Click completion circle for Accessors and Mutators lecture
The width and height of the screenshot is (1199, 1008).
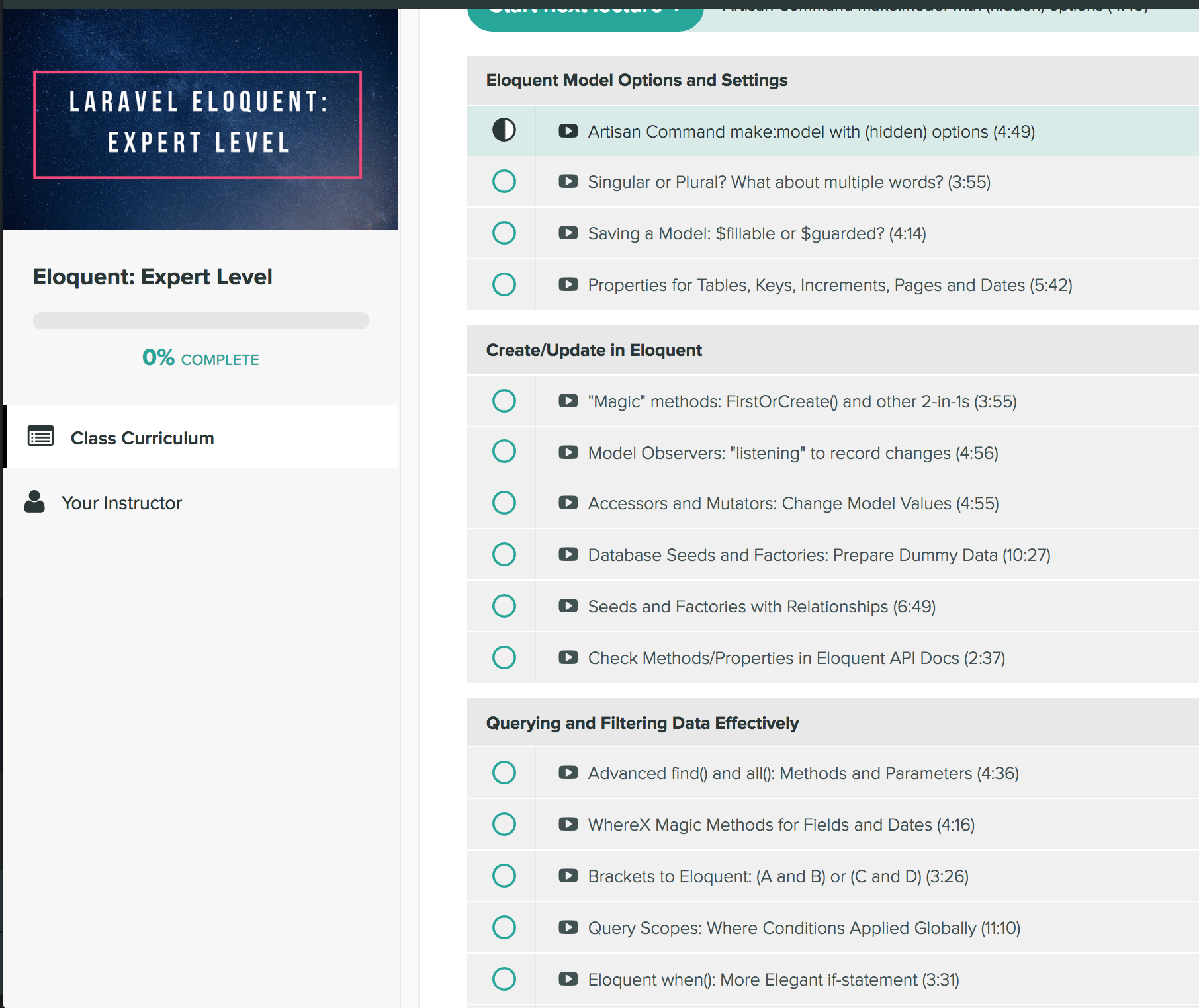click(504, 503)
